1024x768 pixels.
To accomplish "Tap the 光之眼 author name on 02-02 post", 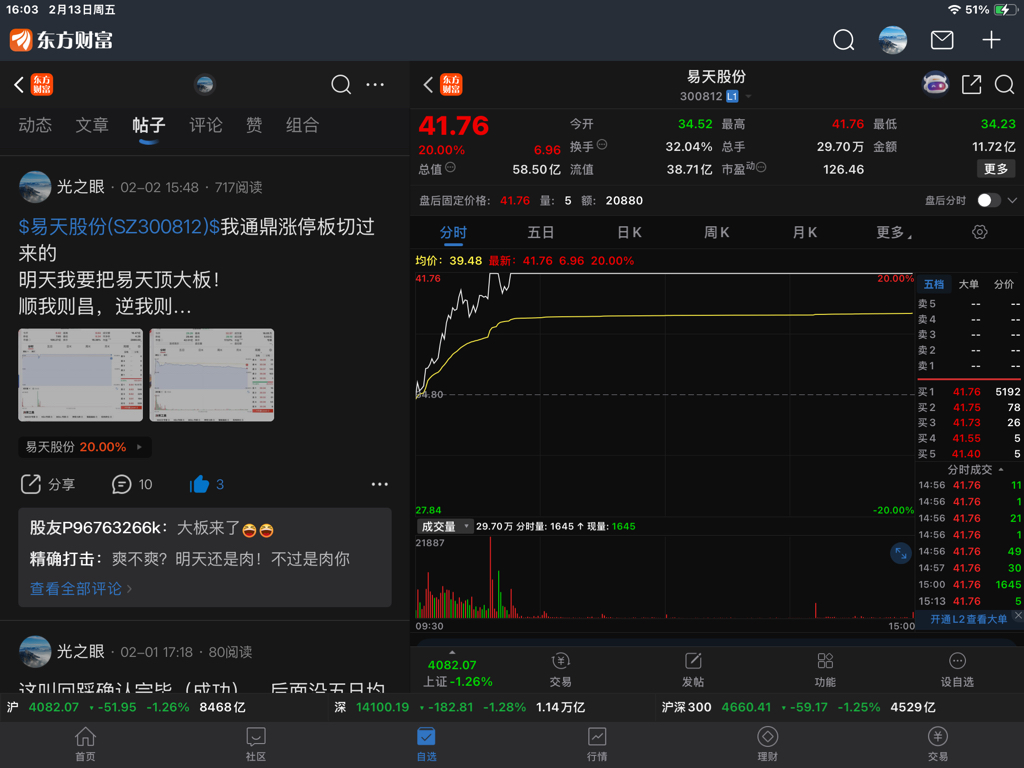I will pyautogui.click(x=80, y=187).
